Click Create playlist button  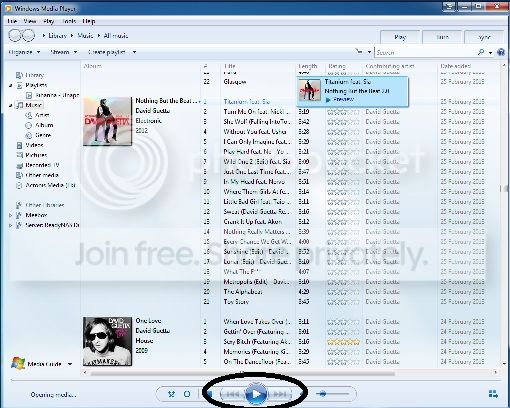click(107, 52)
